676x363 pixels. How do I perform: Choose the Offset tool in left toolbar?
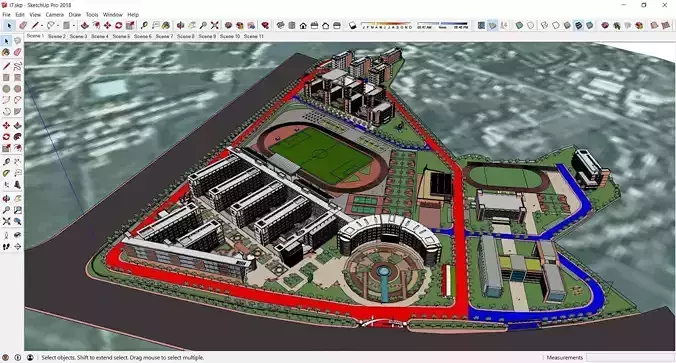[17, 148]
